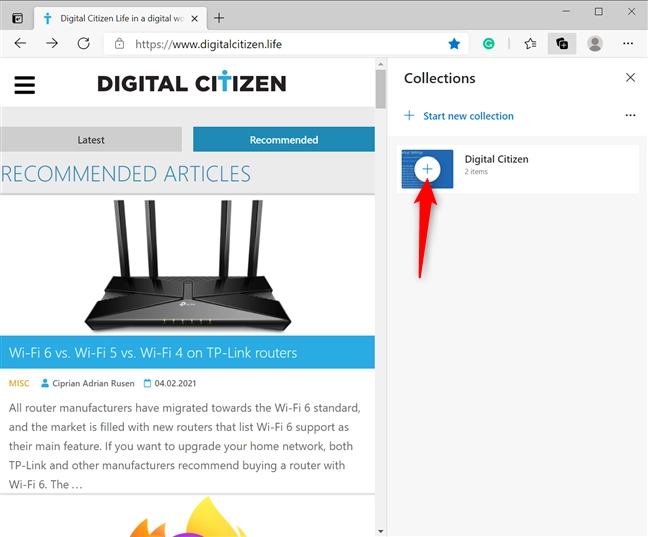Minimize the Edge window
This screenshot has width=648, height=537.
click(x=566, y=12)
